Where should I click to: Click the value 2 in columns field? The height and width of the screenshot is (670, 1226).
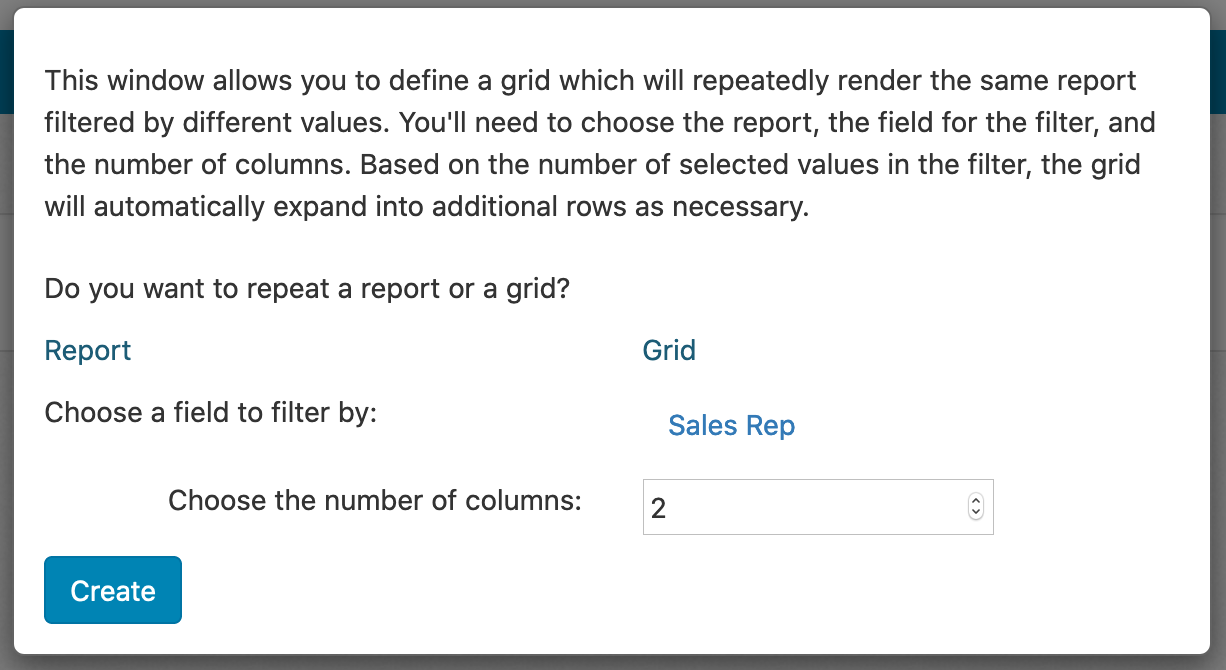point(659,509)
